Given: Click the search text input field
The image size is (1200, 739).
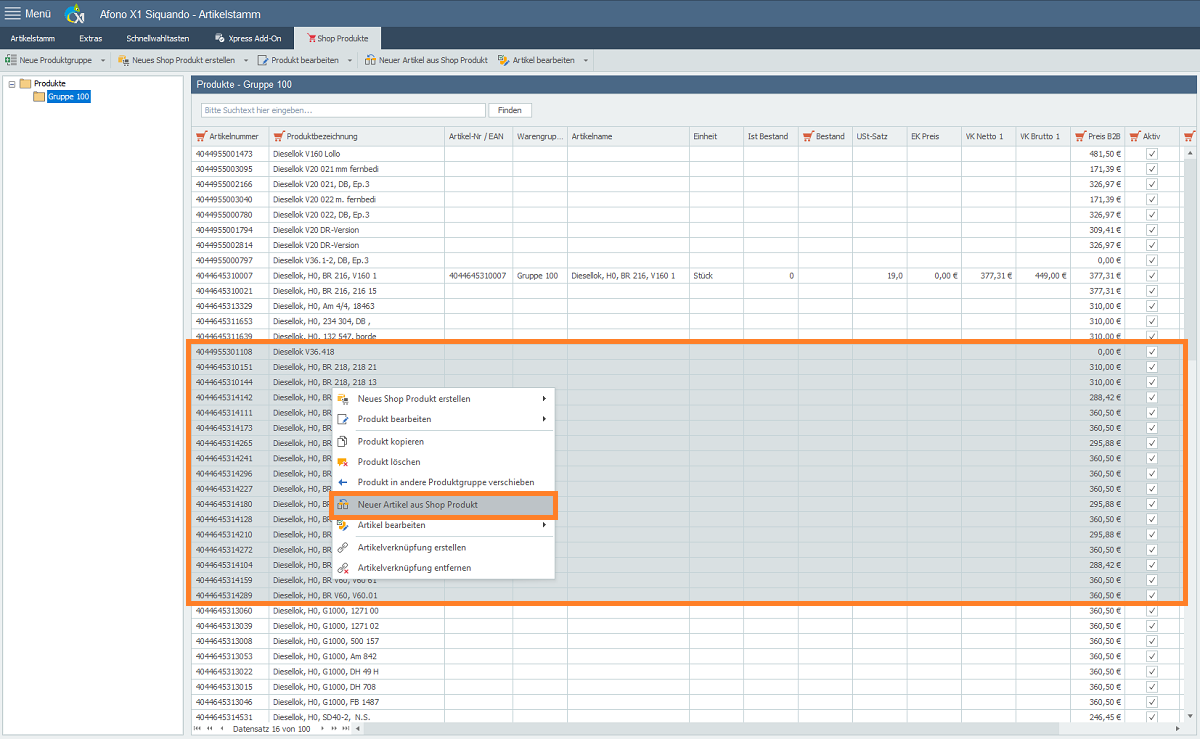Looking at the screenshot, I should (343, 110).
